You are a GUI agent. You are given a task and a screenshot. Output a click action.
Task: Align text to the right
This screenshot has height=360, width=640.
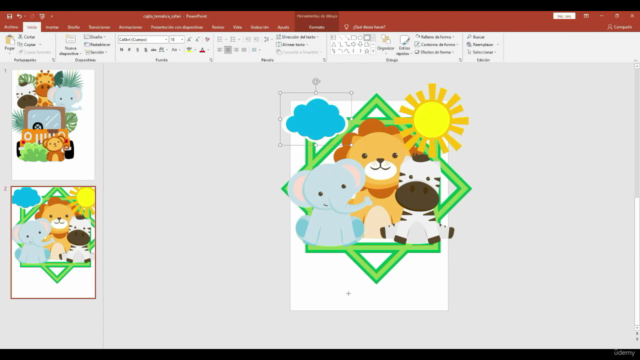coord(236,50)
